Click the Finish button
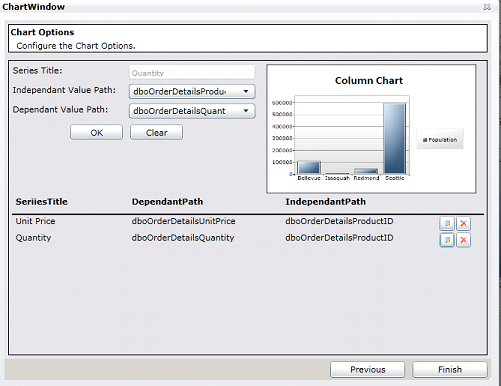Viewport: 501px width, 386px height. [x=450, y=369]
